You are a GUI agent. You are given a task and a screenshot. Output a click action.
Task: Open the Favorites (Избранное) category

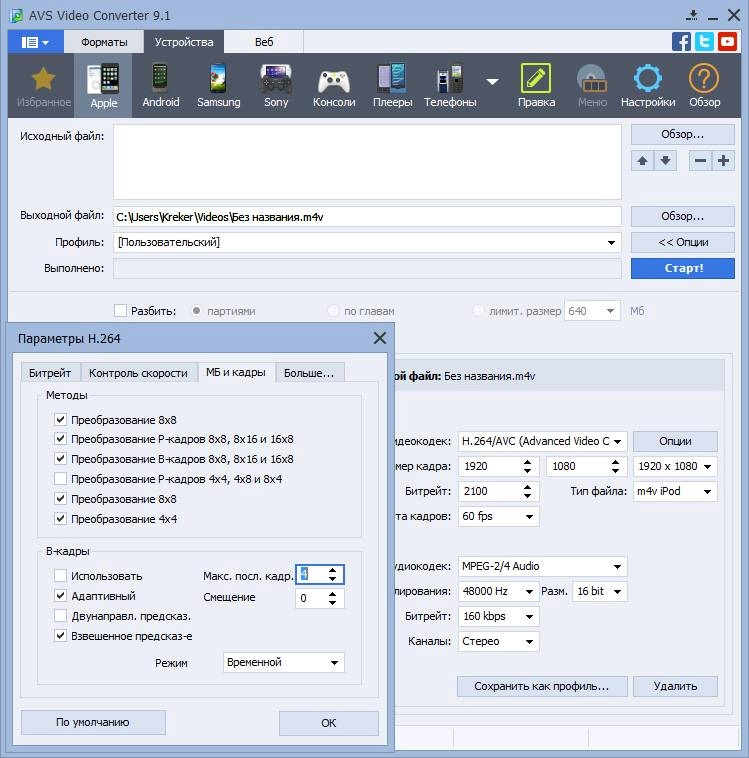44,86
